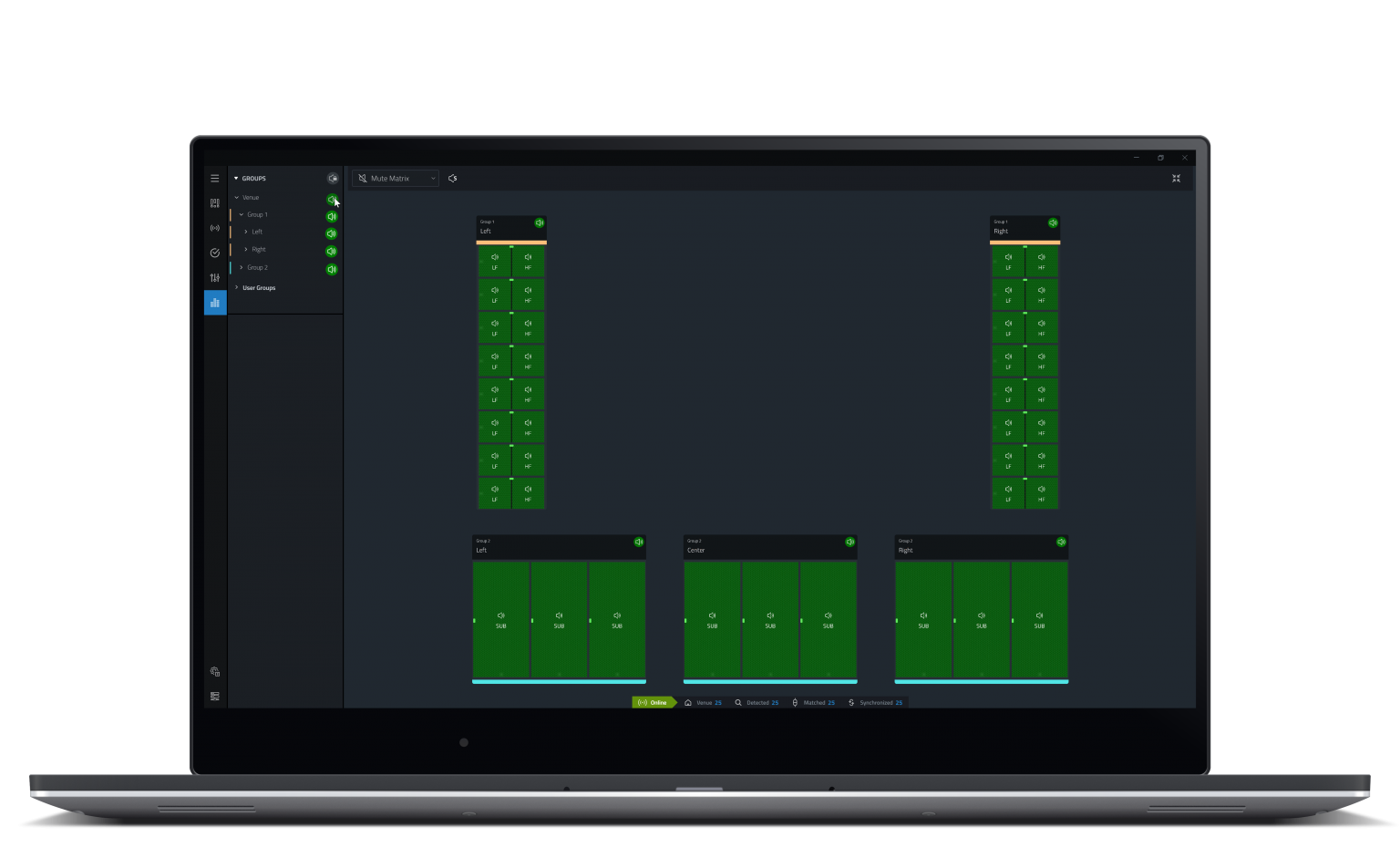
Task: Mute the Venue group speaker toggle
Action: point(332,199)
